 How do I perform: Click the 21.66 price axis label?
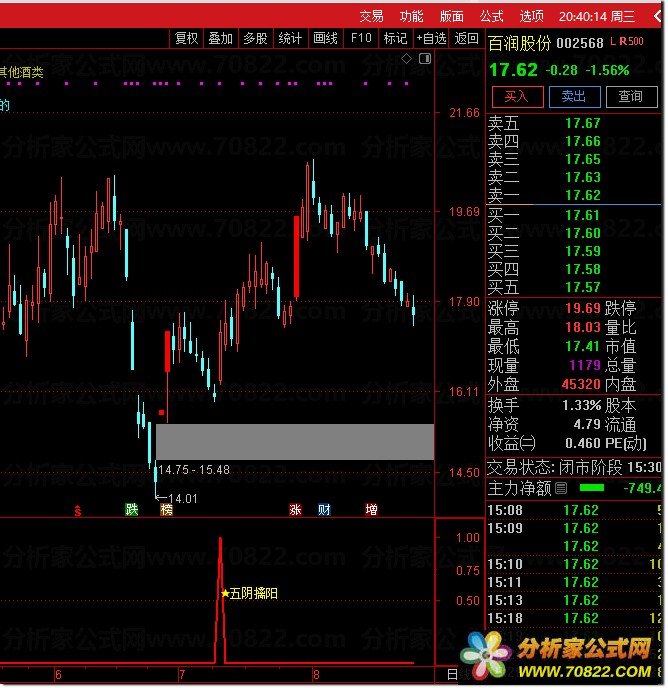[x=464, y=113]
